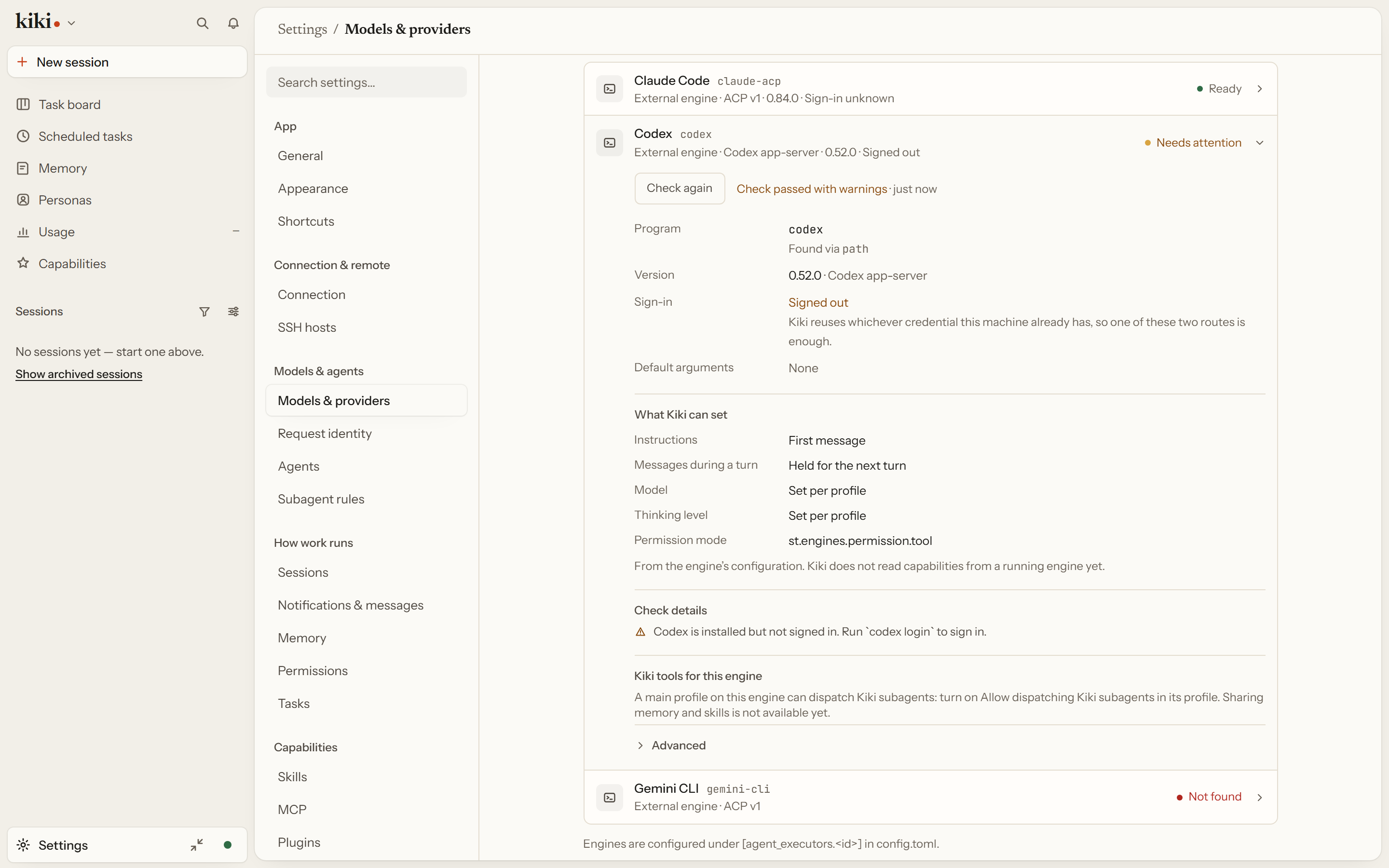Image resolution: width=1389 pixels, height=868 pixels.
Task: Click the Gemini CLI terminal icon
Action: tap(610, 798)
